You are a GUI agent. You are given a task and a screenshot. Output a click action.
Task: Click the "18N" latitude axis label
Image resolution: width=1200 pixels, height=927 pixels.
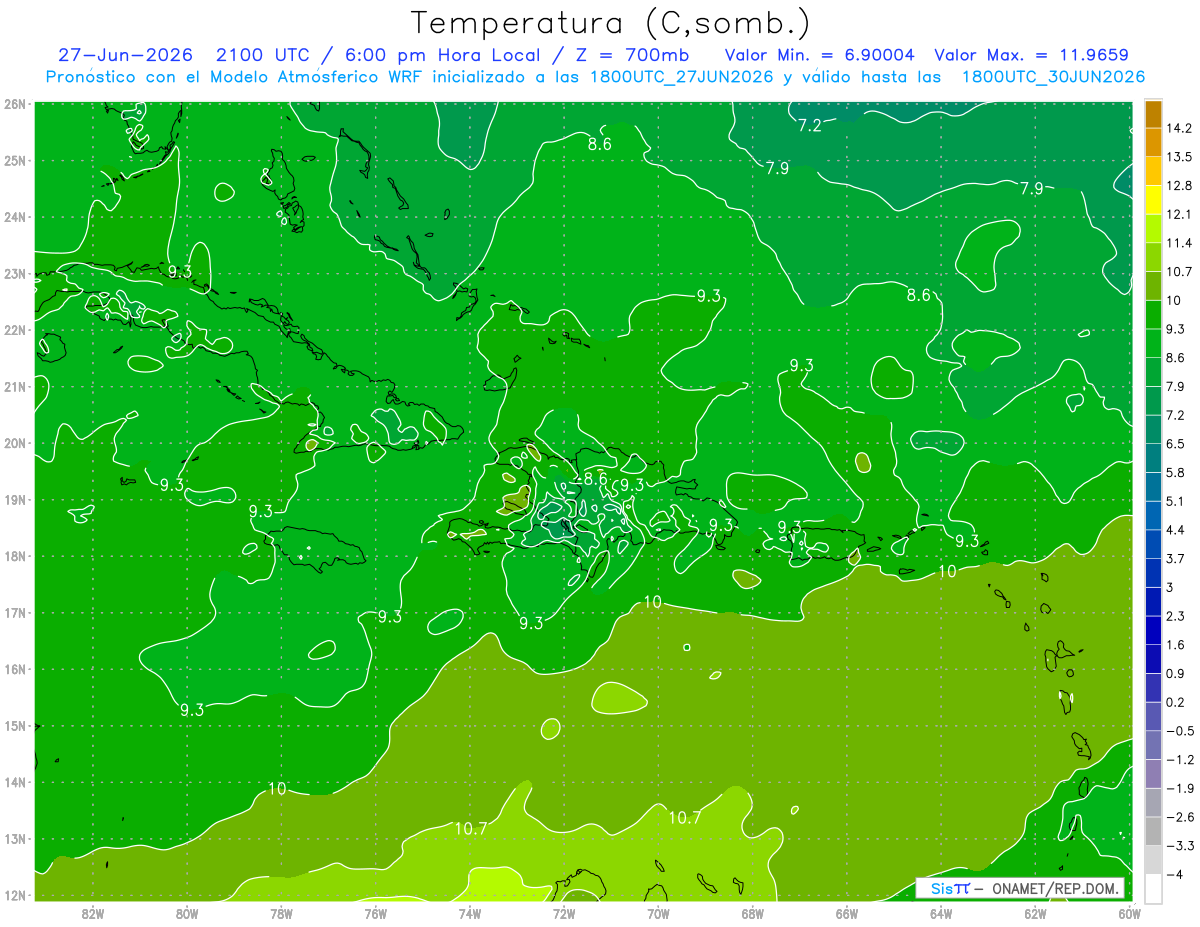coord(14,557)
